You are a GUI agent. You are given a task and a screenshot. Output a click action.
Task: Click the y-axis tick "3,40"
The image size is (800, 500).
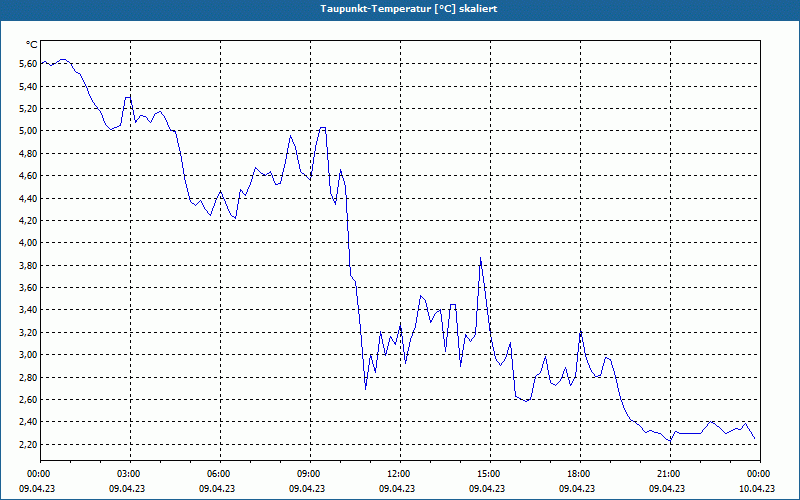tap(29, 310)
